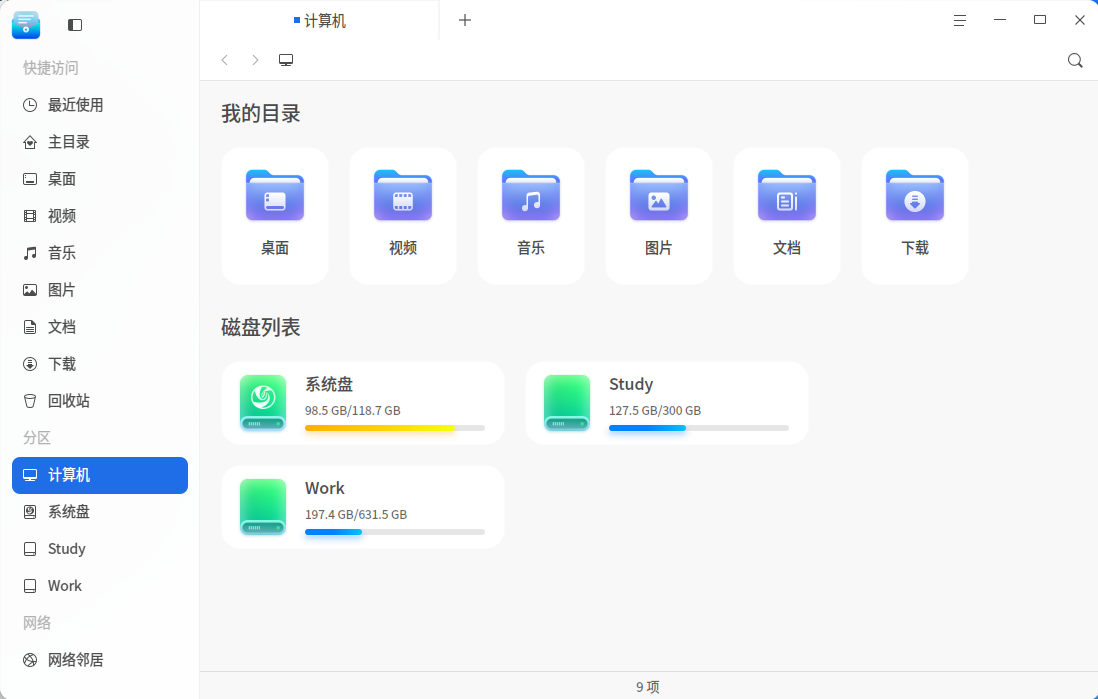This screenshot has width=1098, height=699.
Task: Add a new tab with plus button
Action: 465,20
